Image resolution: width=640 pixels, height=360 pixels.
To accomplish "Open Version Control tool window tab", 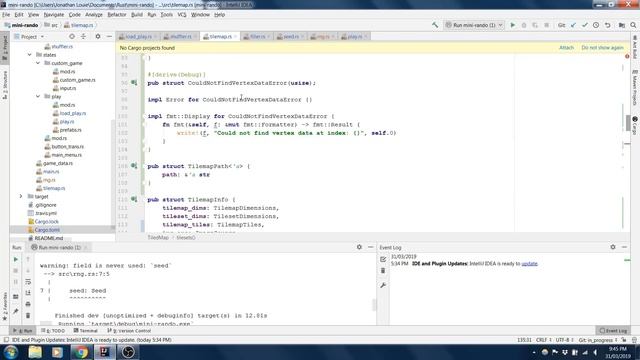I will click(129, 331).
